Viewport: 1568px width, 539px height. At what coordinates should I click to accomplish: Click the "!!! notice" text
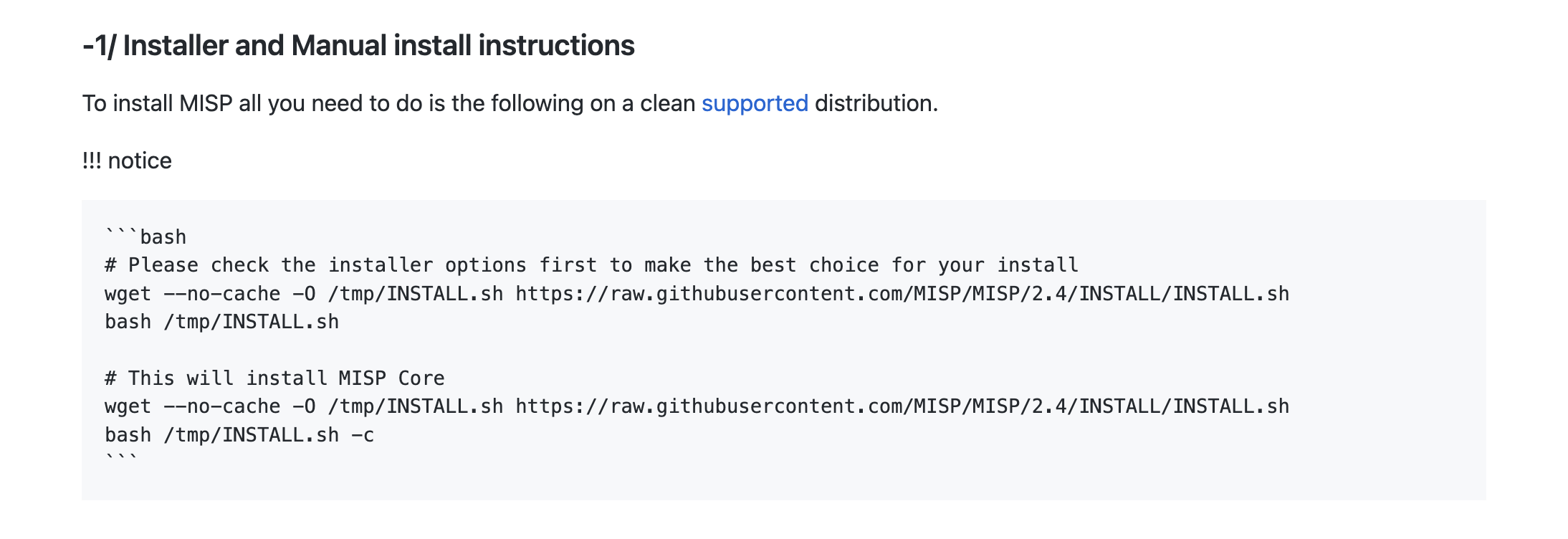127,161
